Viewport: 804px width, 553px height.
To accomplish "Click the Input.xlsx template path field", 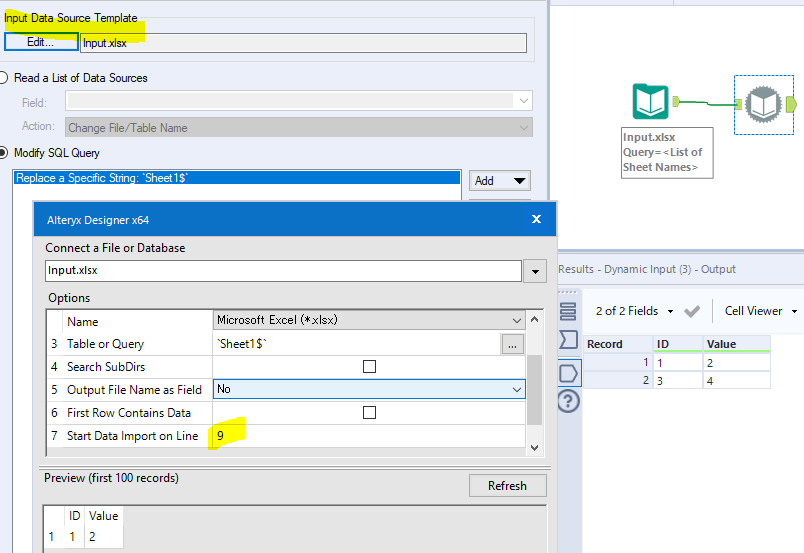I will pyautogui.click(x=304, y=43).
